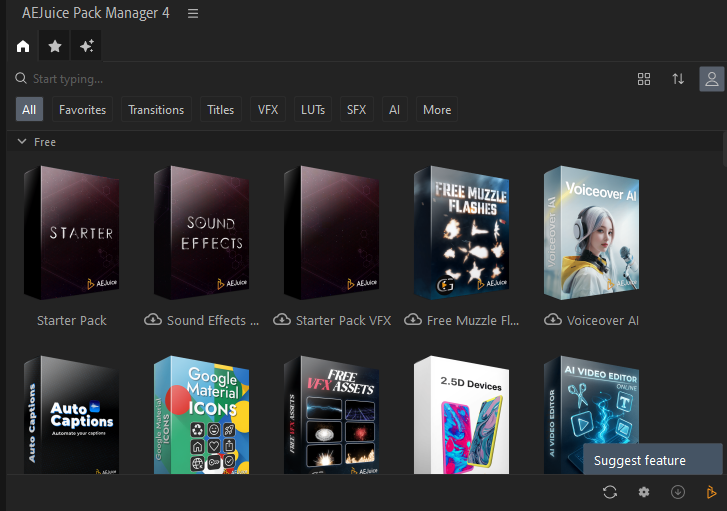
Task: Select the Favorites filter tab
Action: point(83,109)
